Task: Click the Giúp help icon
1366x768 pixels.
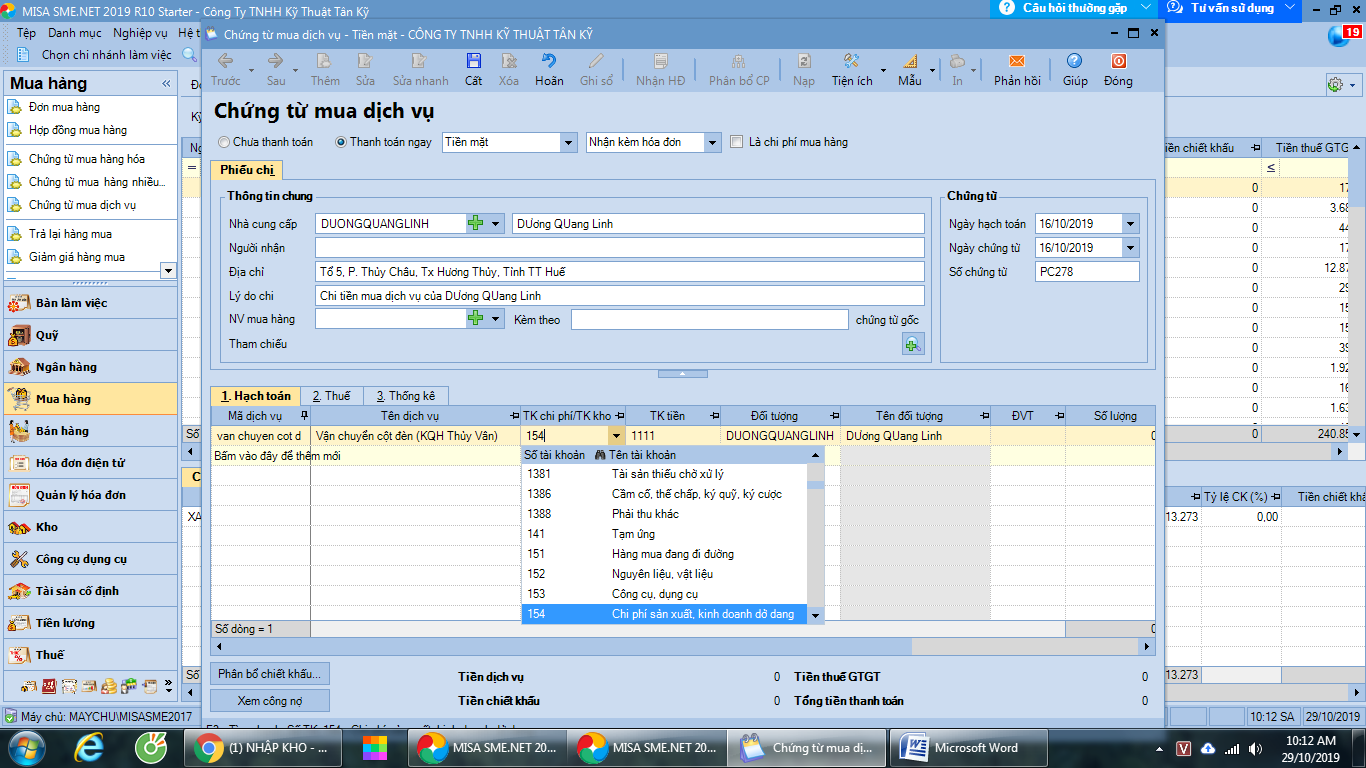Action: pyautogui.click(x=1075, y=69)
